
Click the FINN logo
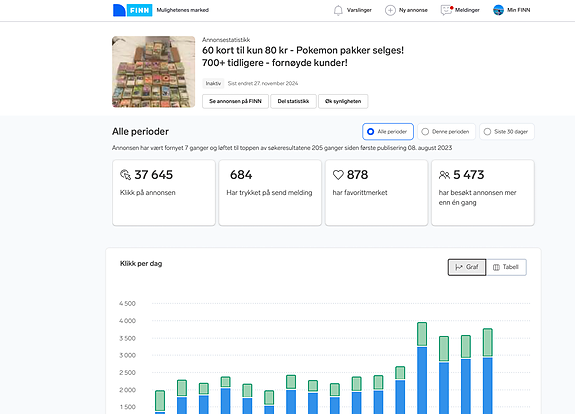(x=132, y=10)
